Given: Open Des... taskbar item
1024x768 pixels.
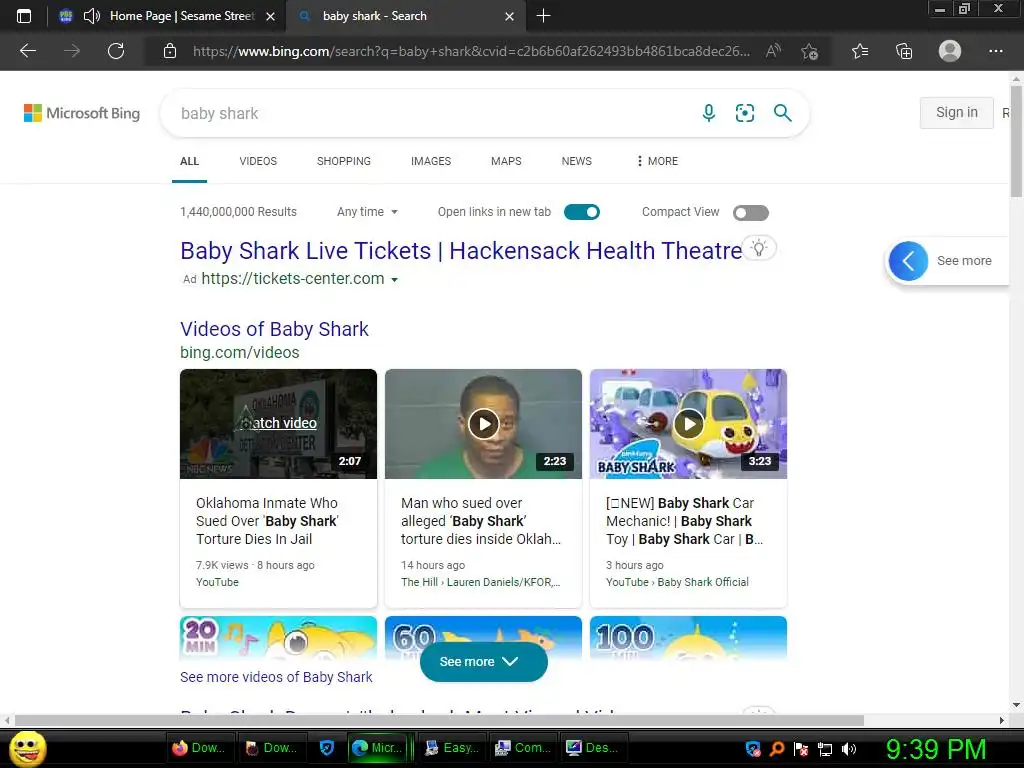Looking at the screenshot, I should pos(594,748).
